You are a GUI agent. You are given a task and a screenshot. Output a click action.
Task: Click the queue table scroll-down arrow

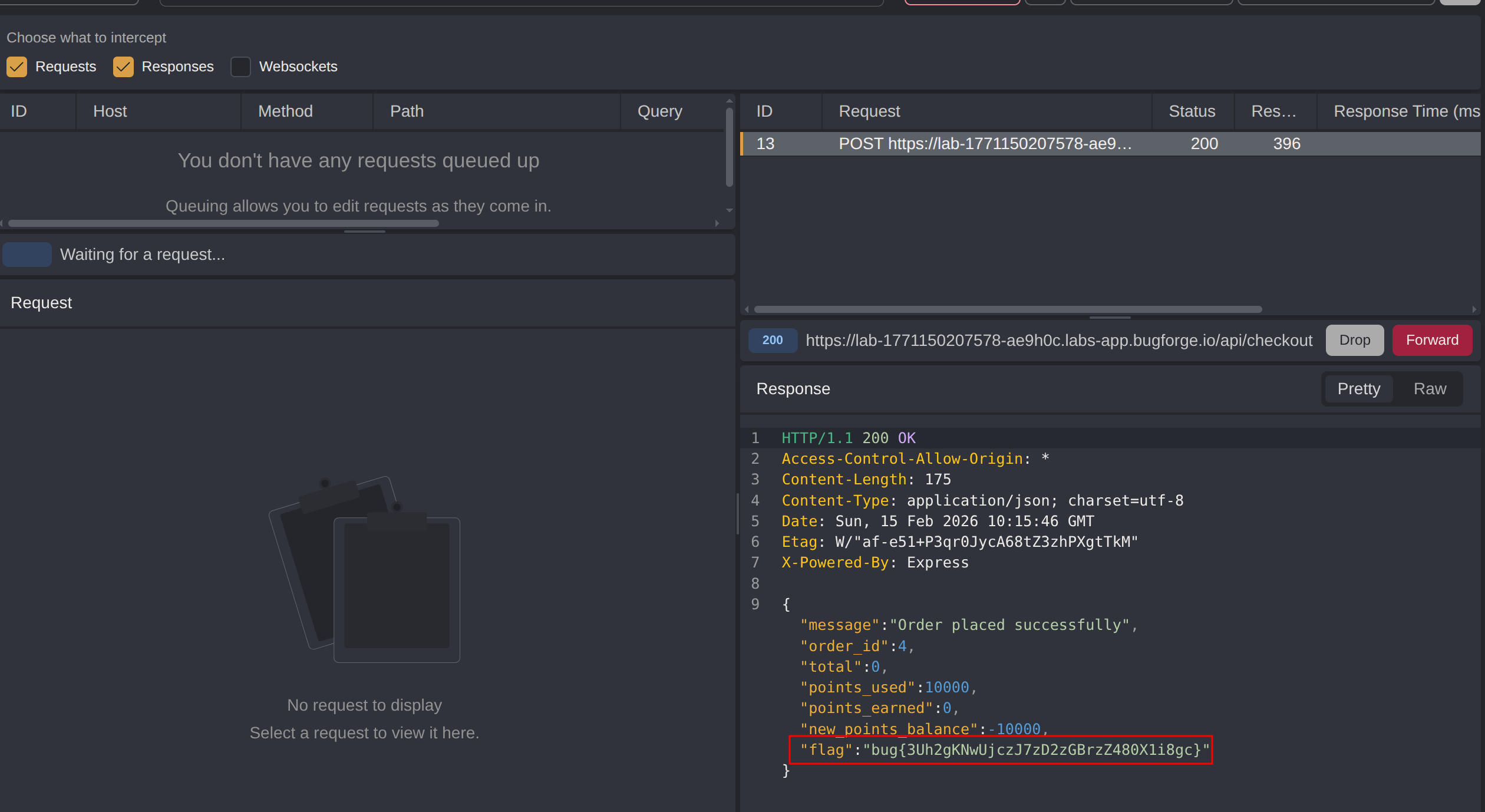click(x=730, y=210)
